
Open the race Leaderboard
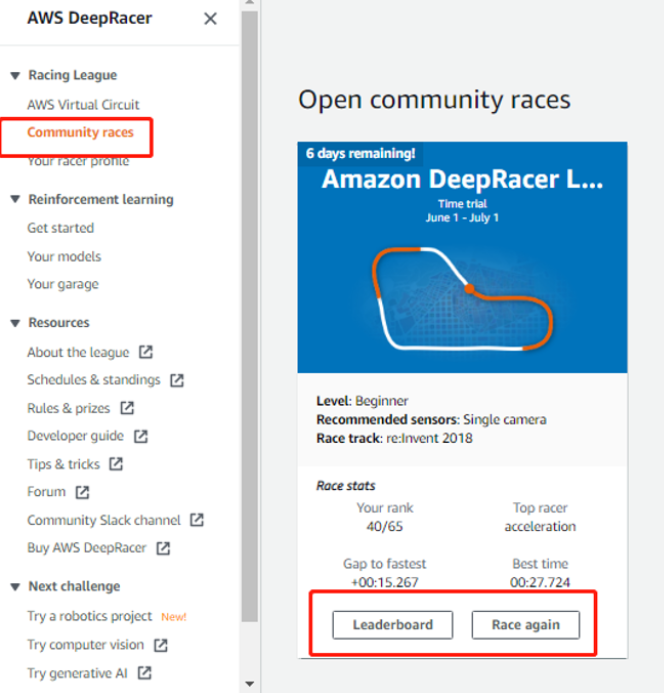(393, 625)
